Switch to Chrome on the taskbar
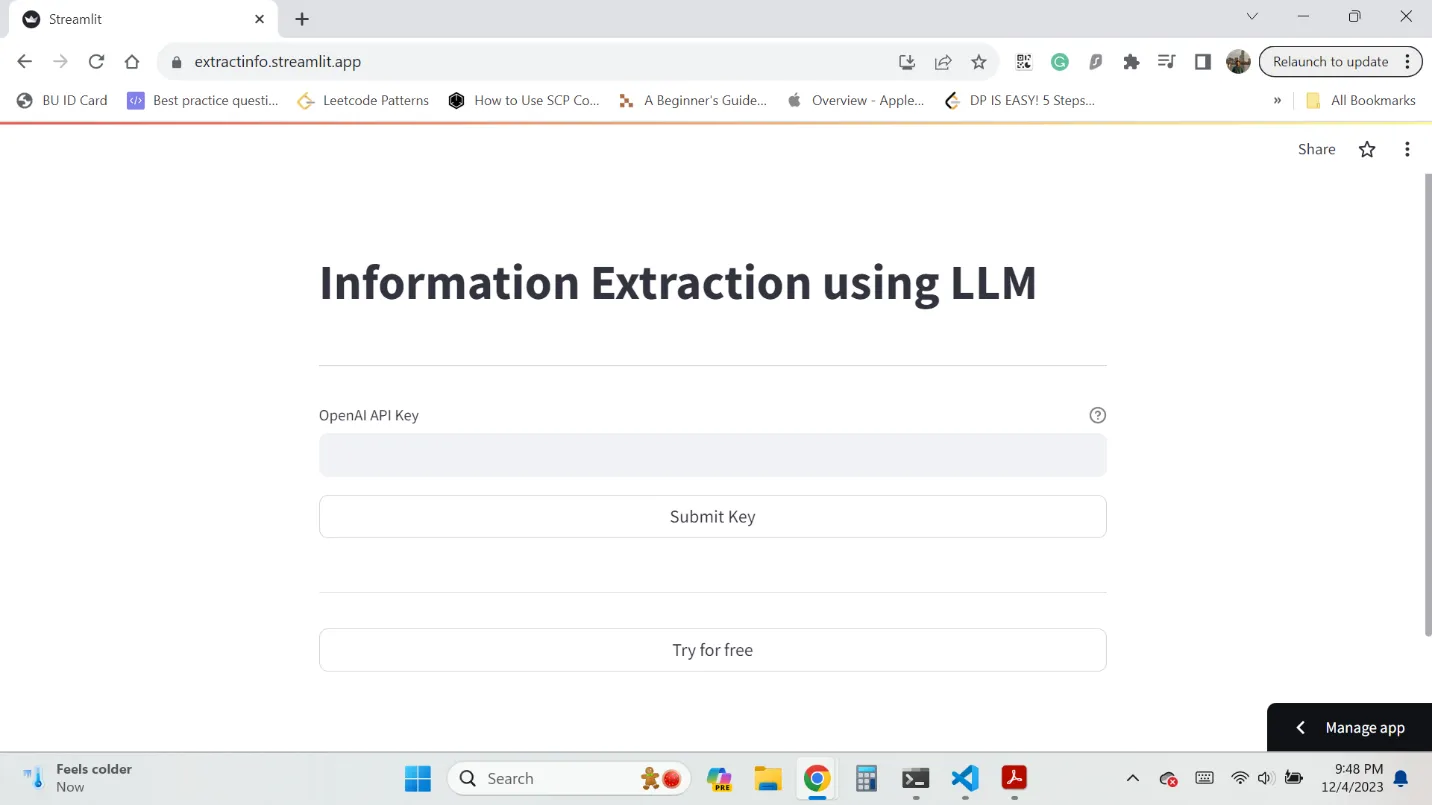 click(x=817, y=778)
